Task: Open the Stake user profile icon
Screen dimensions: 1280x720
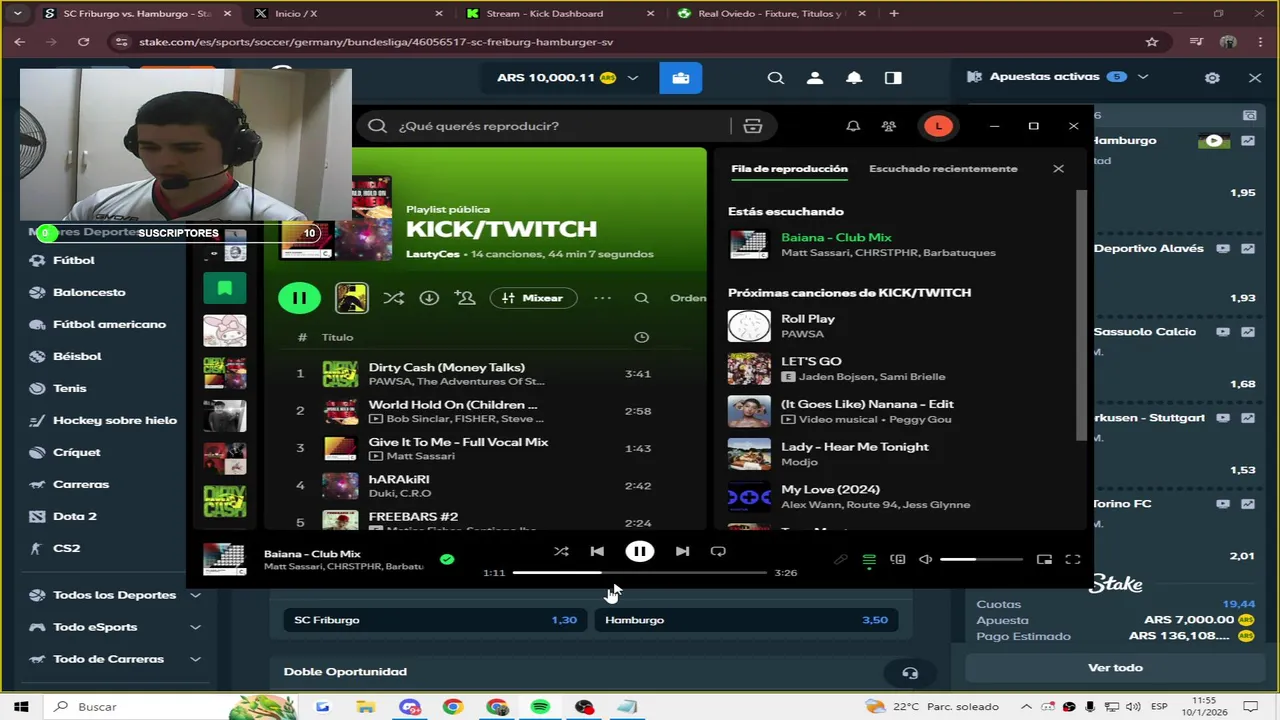Action: [815, 78]
